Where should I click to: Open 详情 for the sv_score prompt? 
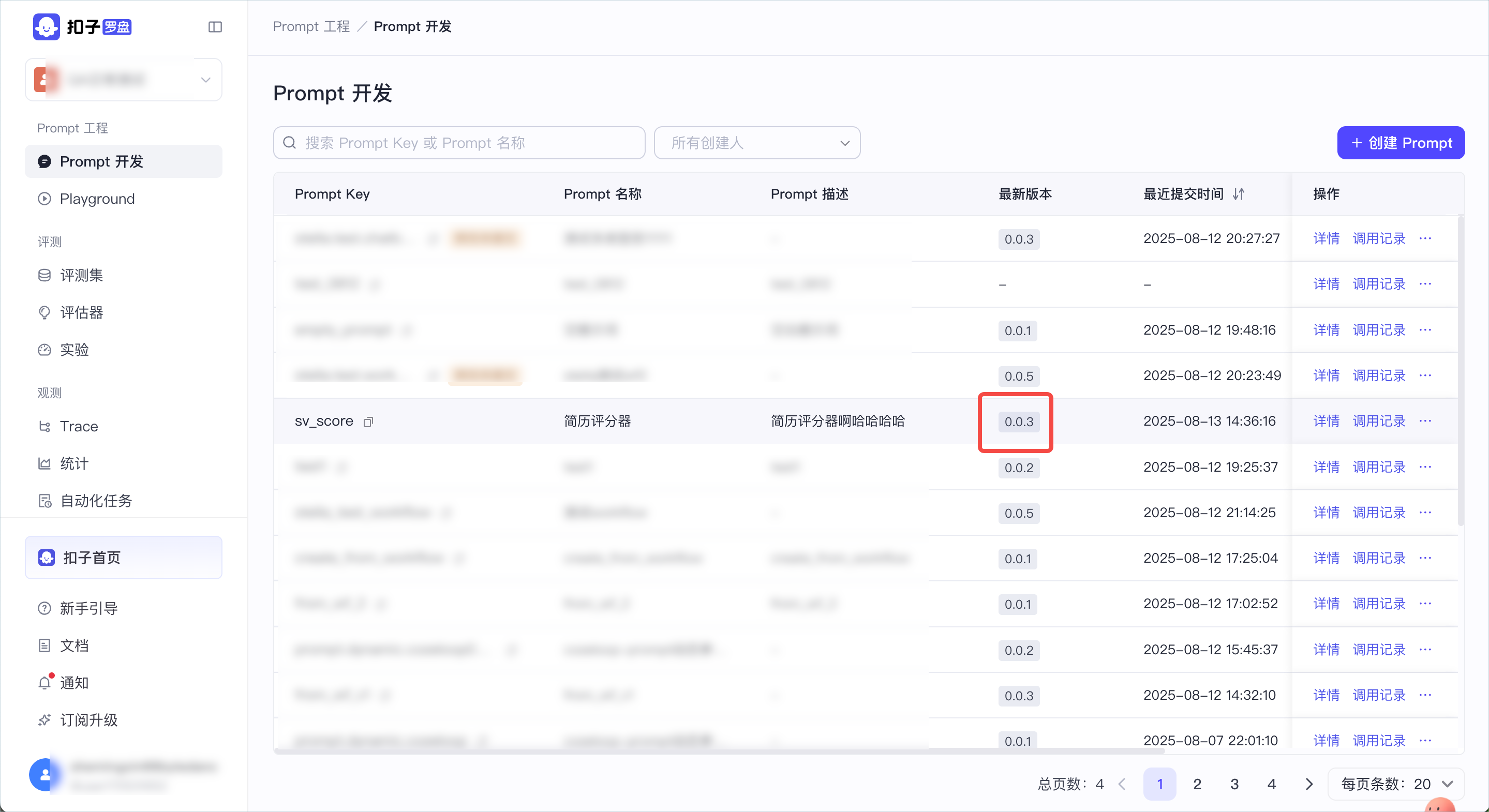pyautogui.click(x=1326, y=422)
